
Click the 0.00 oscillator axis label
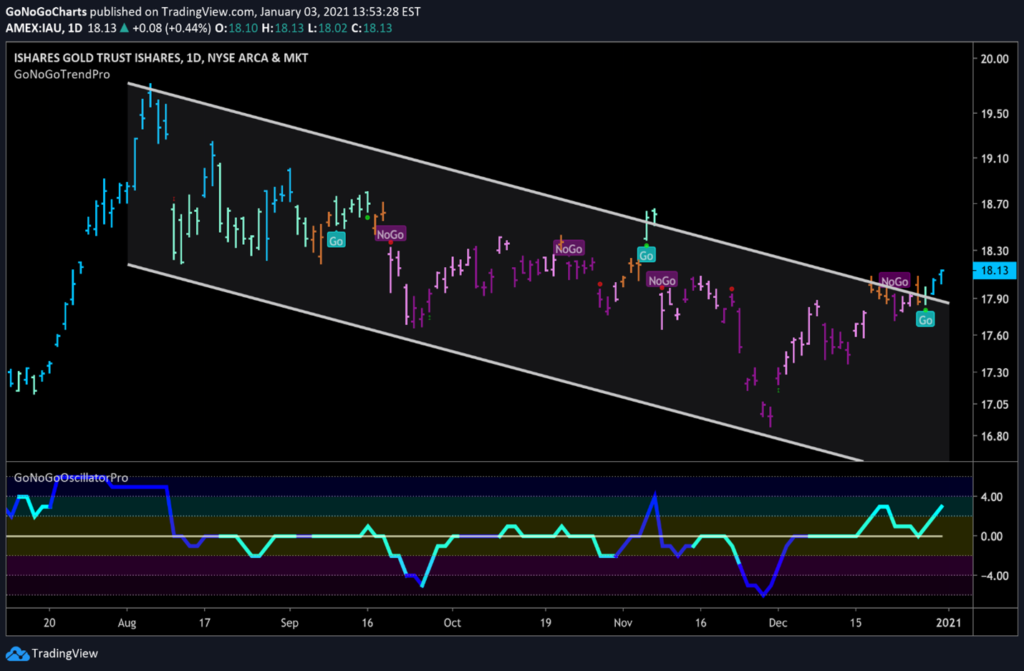coord(992,536)
